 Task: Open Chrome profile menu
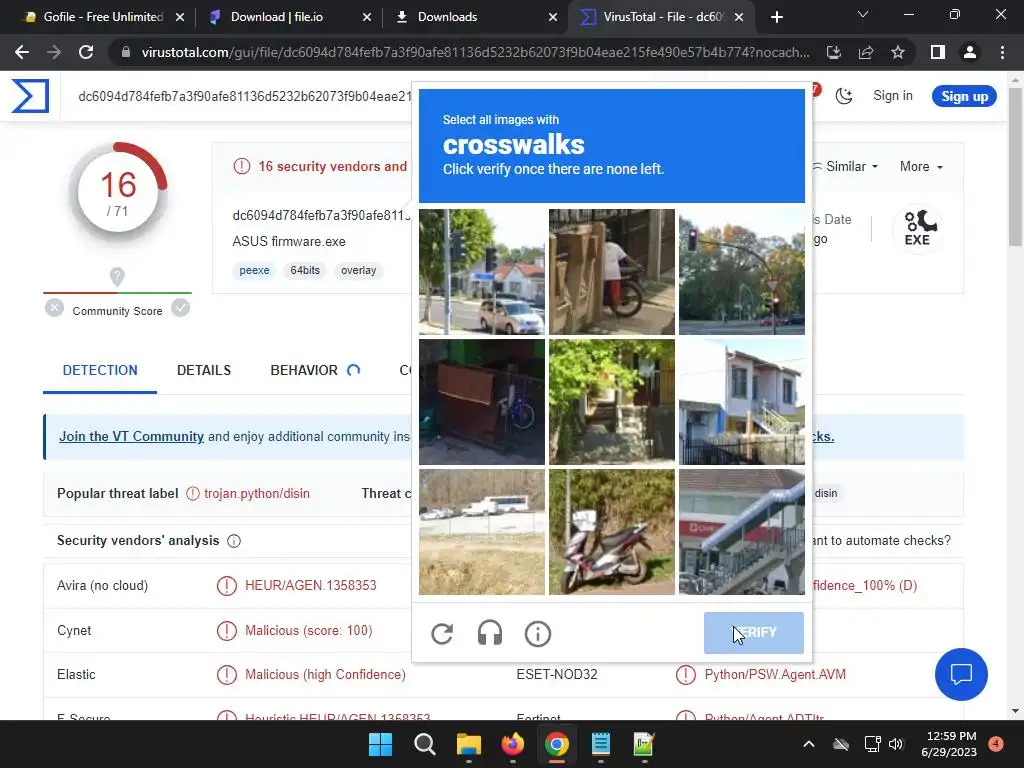coord(970,52)
